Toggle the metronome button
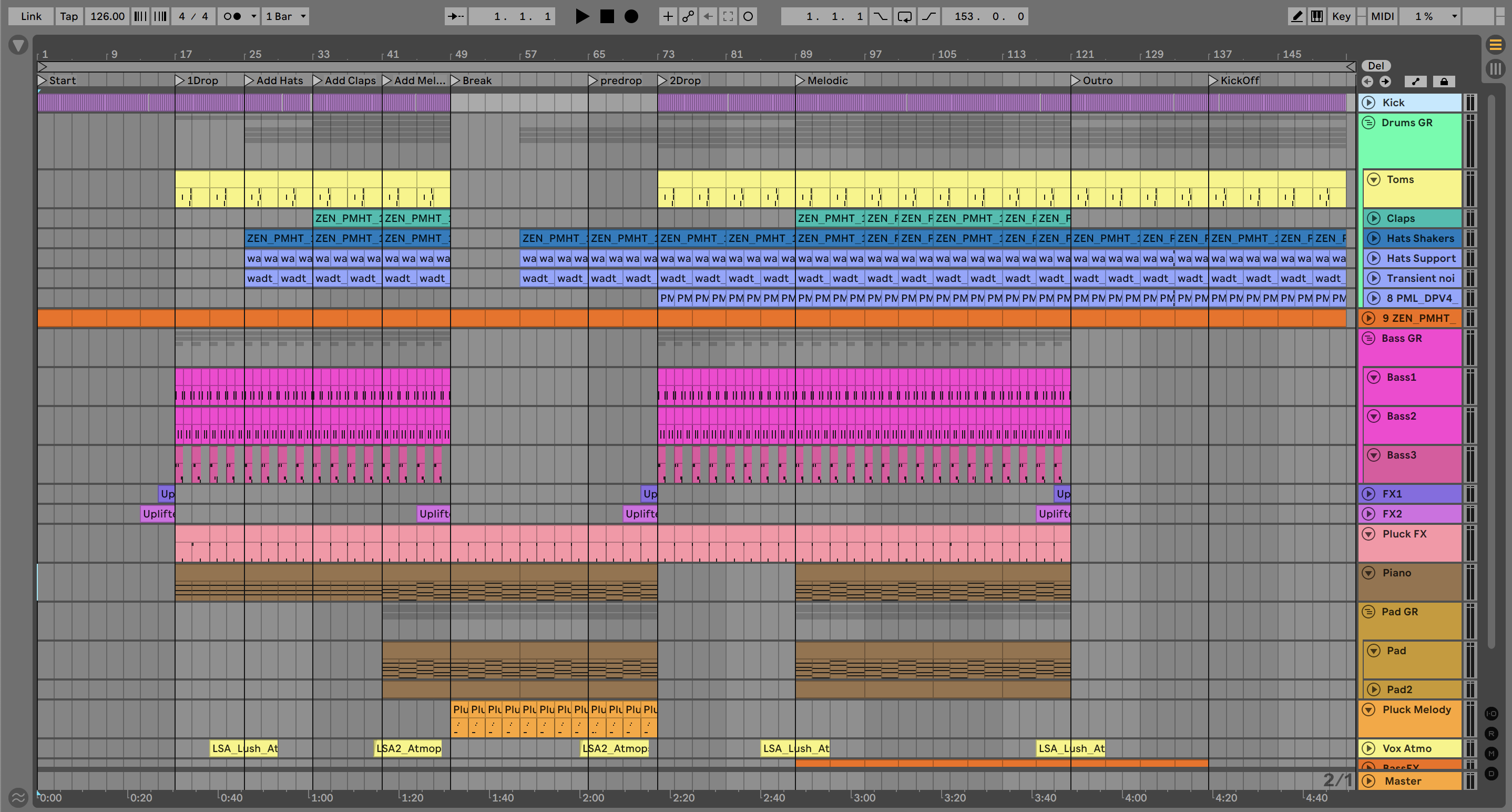The width and height of the screenshot is (1512, 812). 232,16
